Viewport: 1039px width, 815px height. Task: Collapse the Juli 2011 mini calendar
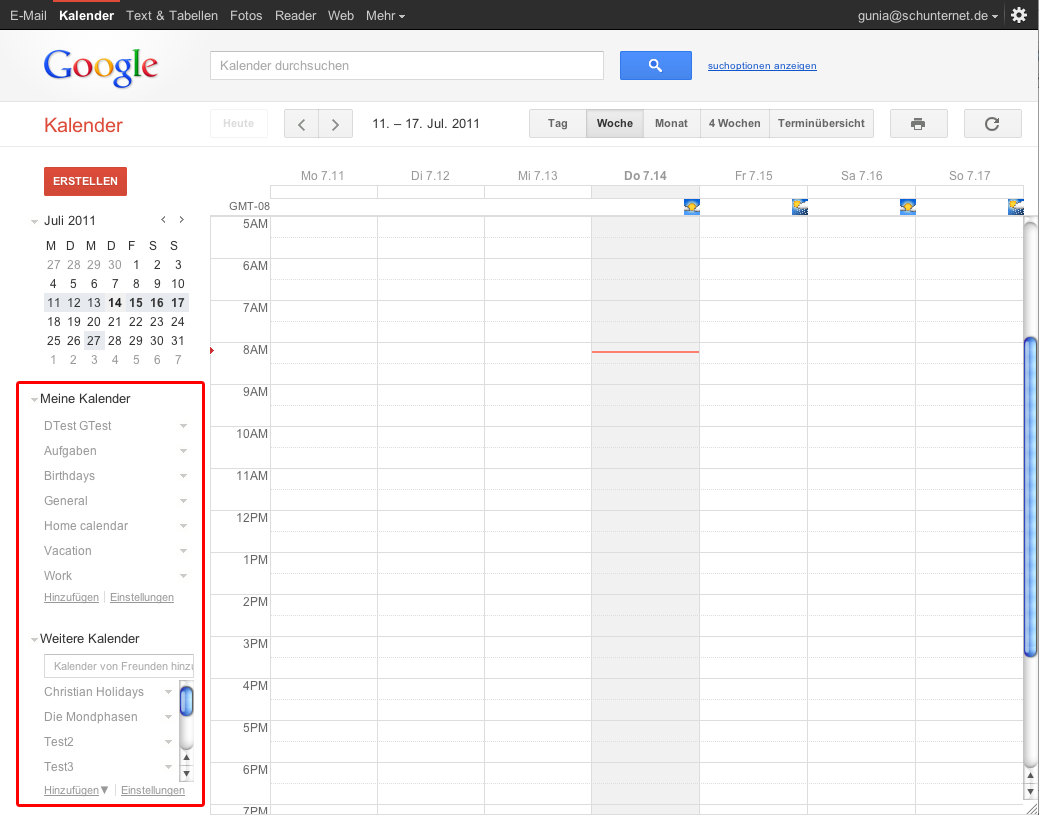pyautogui.click(x=34, y=222)
